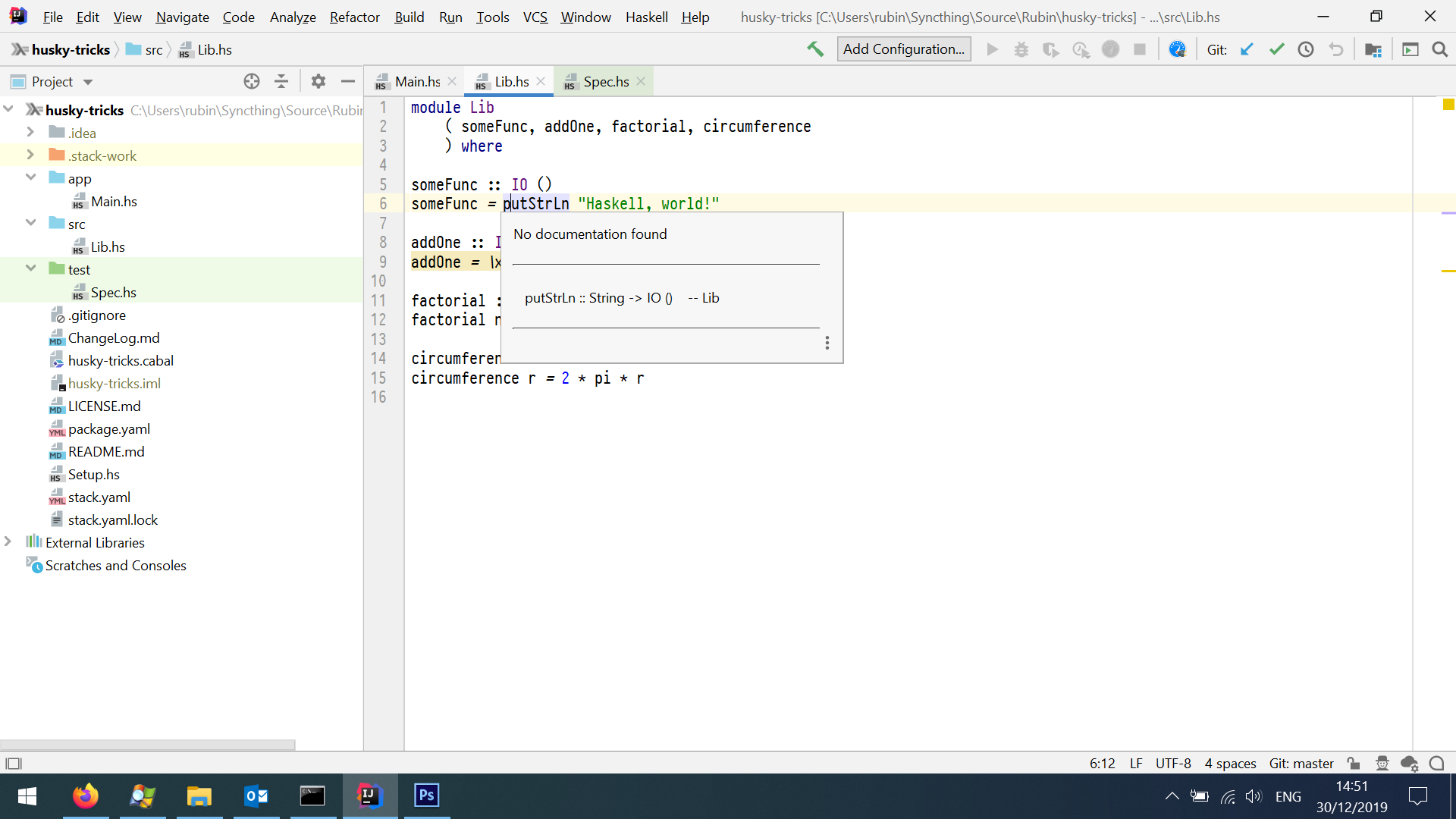Viewport: 1456px width, 819px height.
Task: Open Search Everywhere with the magnifier icon
Action: (1439, 49)
